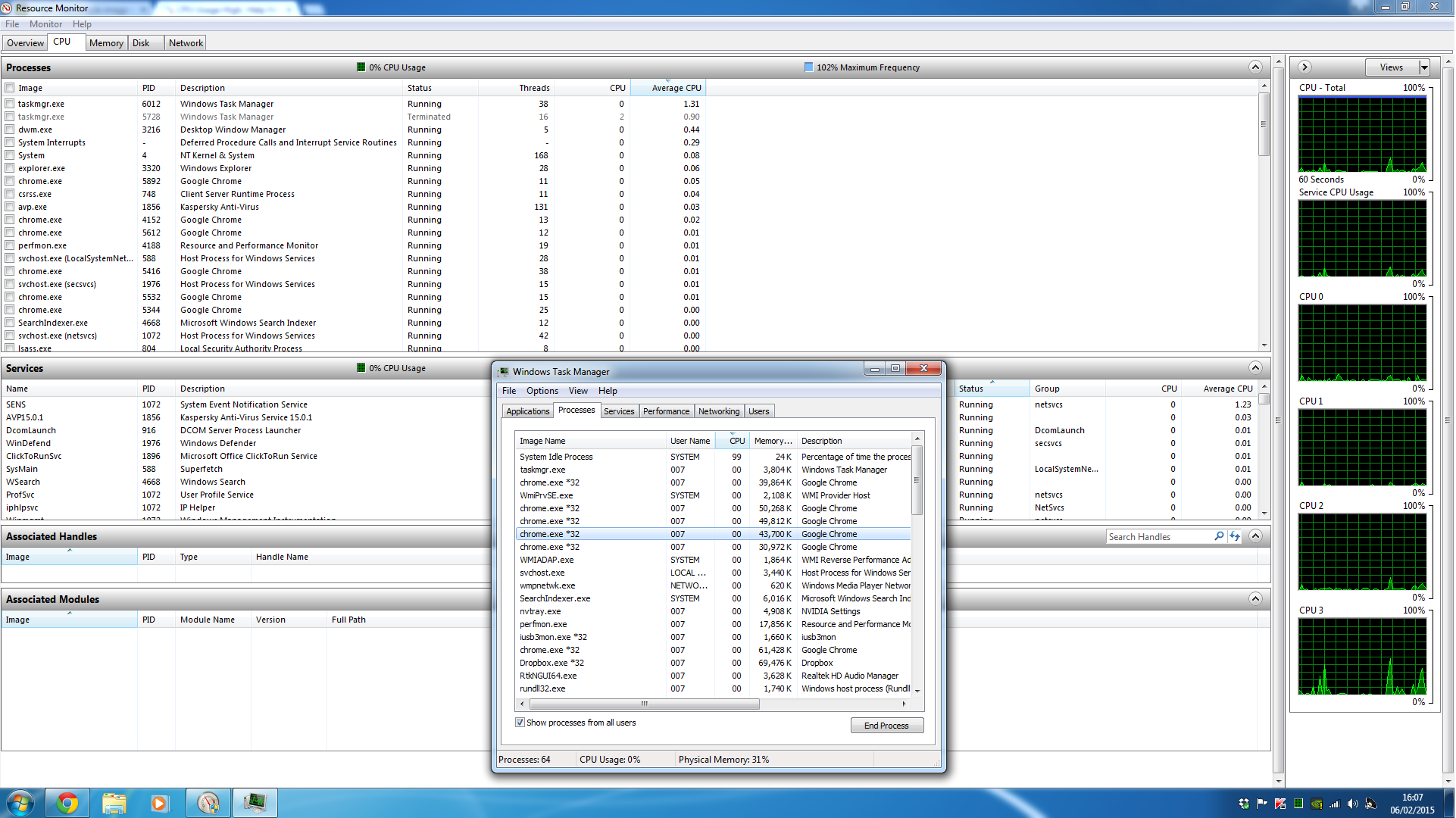Collapse the Services section chevron
Viewport: 1456px width, 818px height.
tap(1255, 368)
